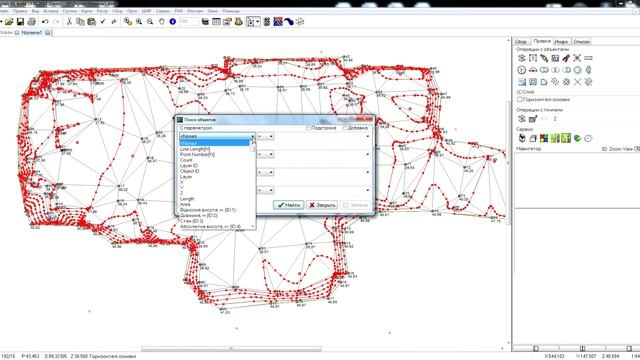Open the table grid toolbar icon
640x360 pixels.
coord(216,22)
